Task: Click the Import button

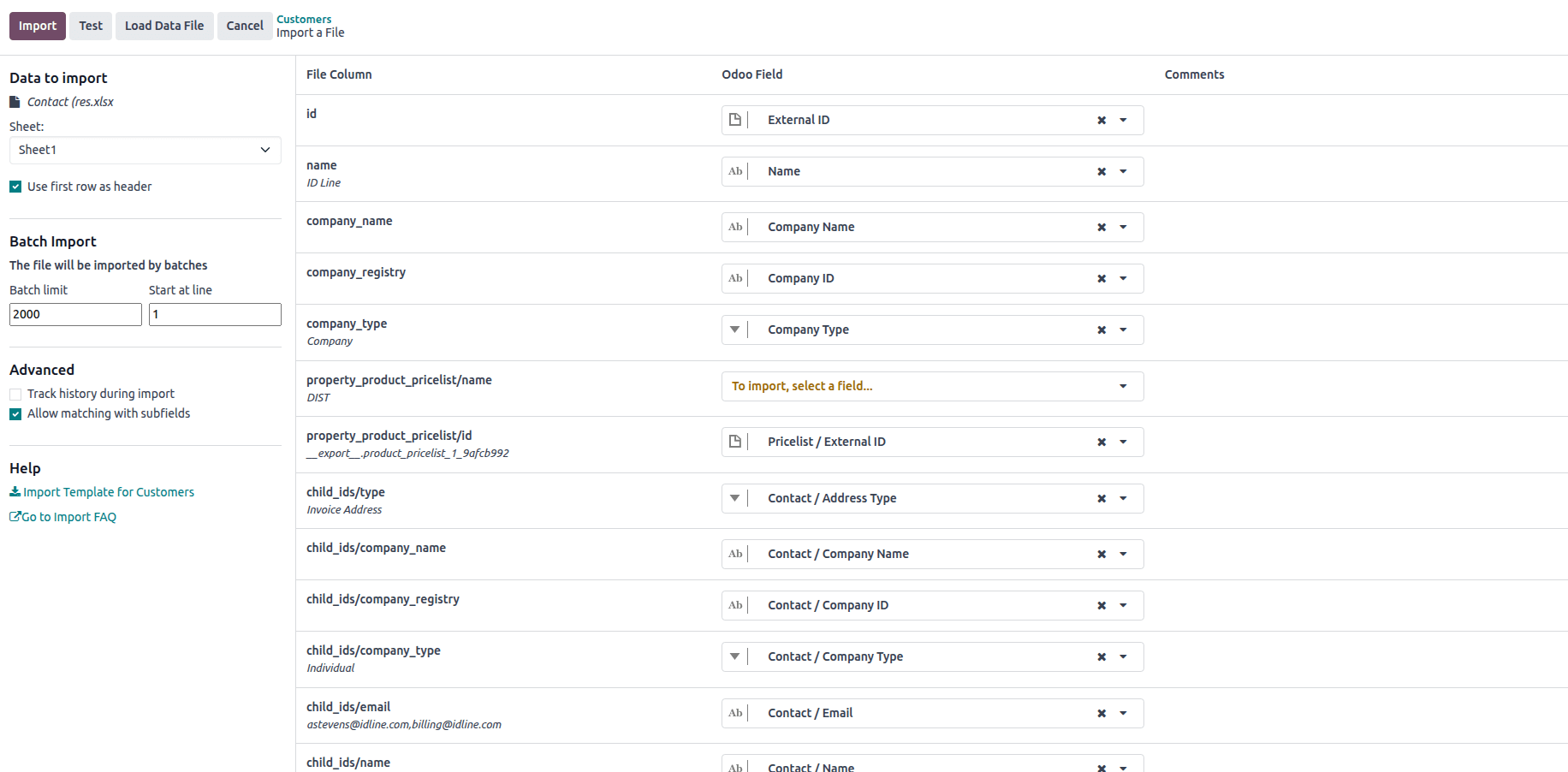Action: click(38, 26)
